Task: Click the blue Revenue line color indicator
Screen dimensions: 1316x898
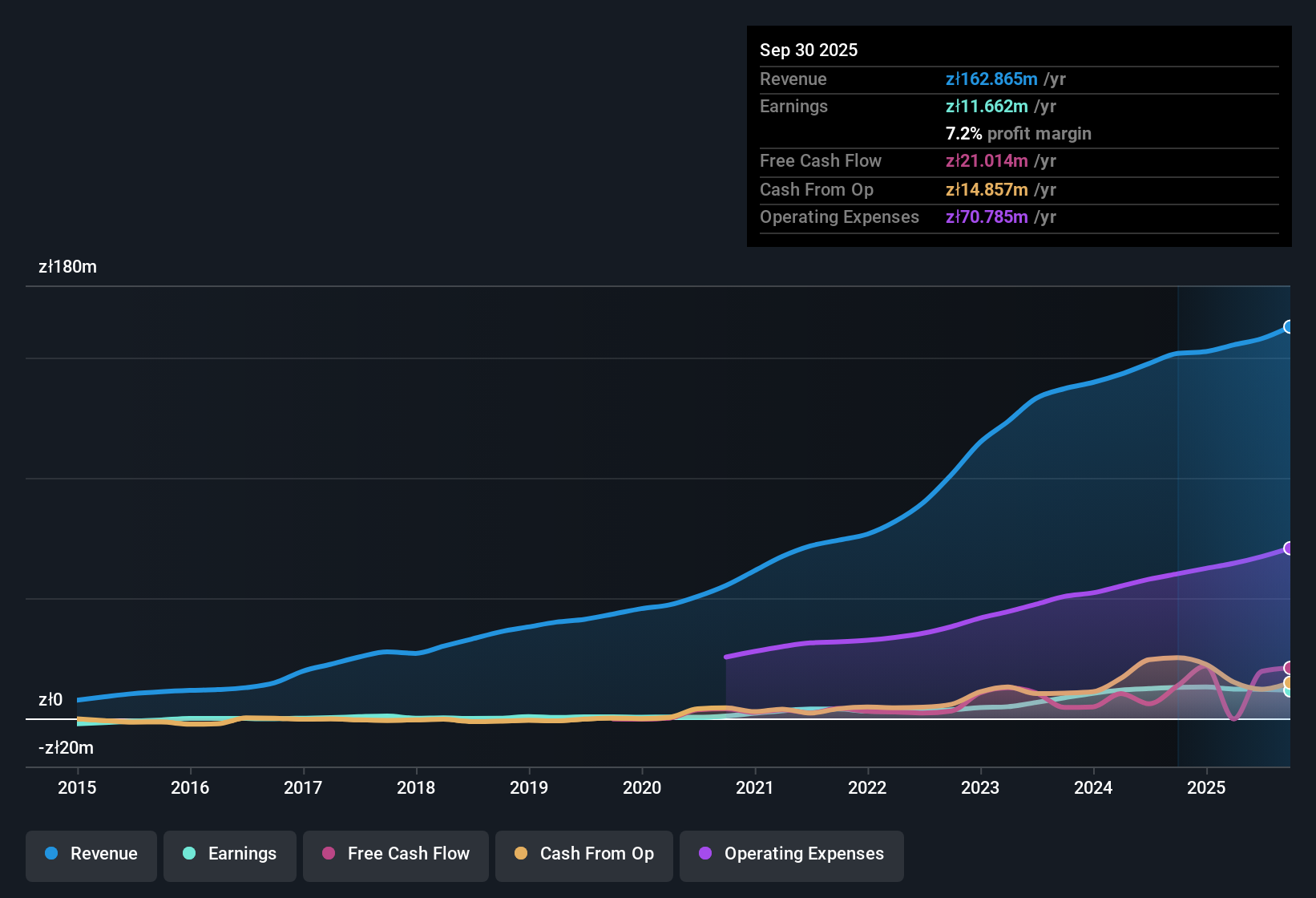Action: (x=51, y=854)
